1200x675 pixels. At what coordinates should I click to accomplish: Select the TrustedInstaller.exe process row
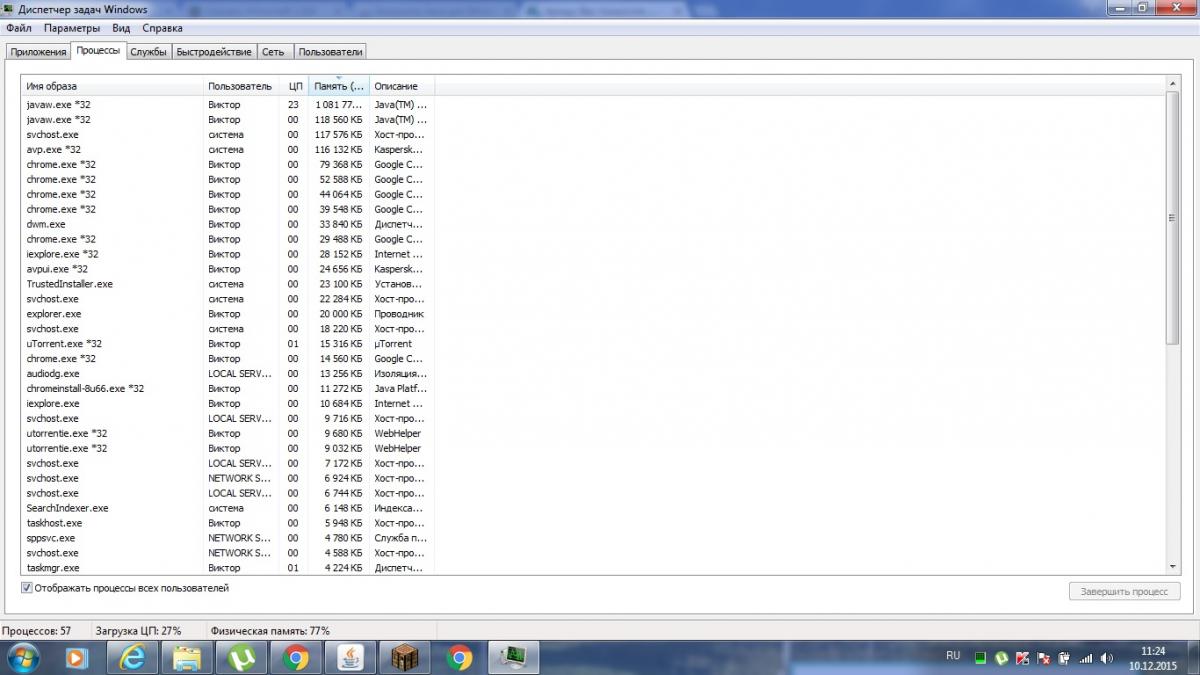click(x=228, y=284)
